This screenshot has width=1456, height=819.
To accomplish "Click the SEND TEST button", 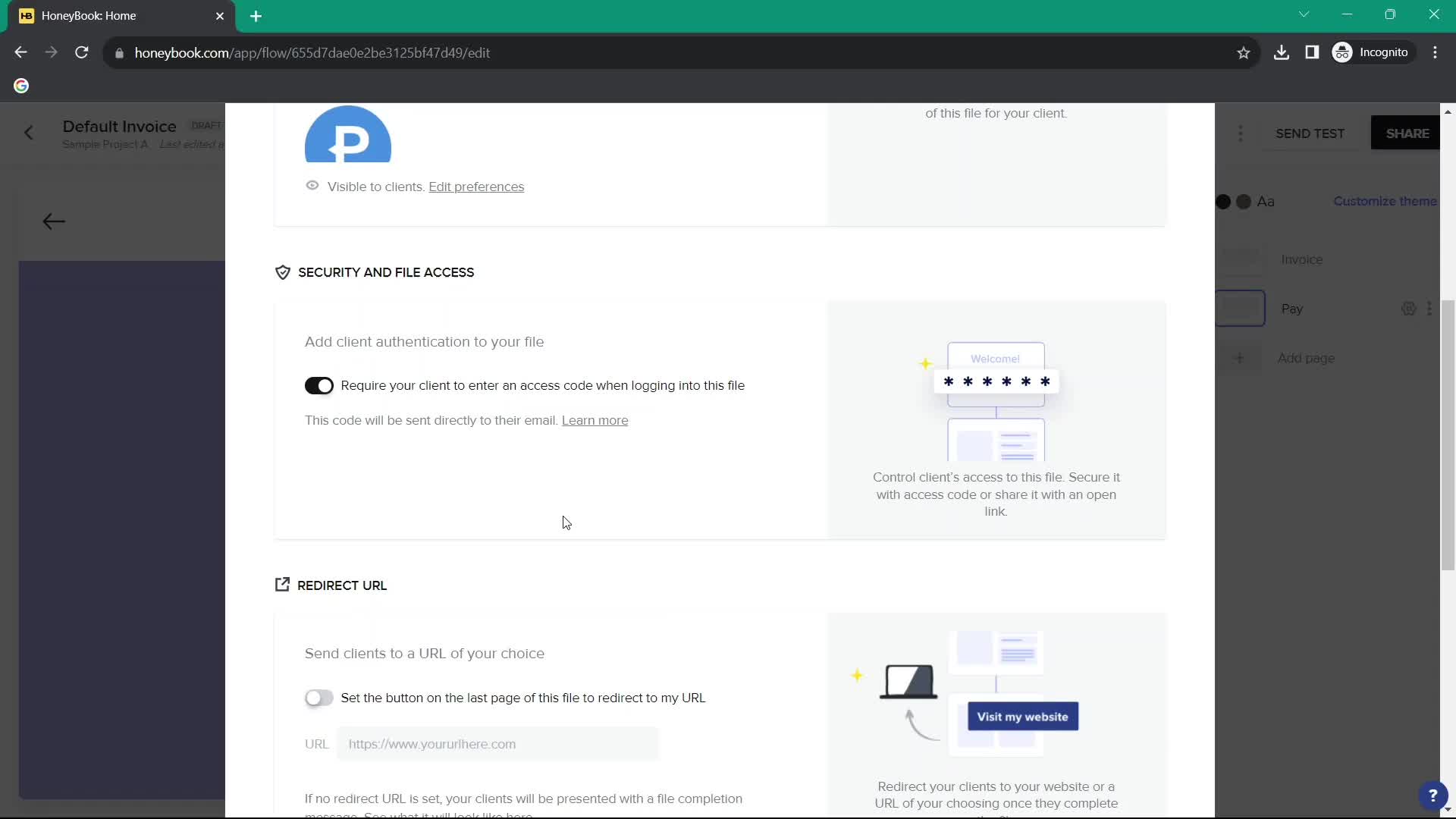I will pos(1310,133).
